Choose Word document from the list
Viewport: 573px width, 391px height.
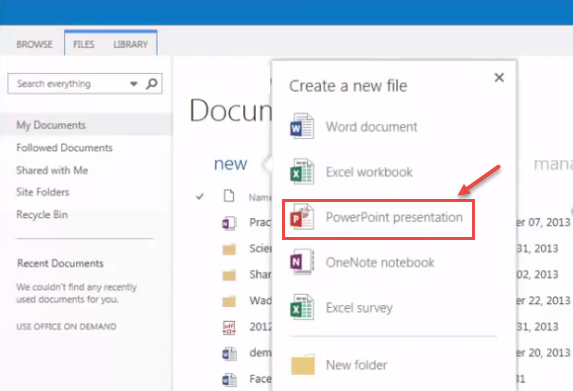[x=371, y=127]
